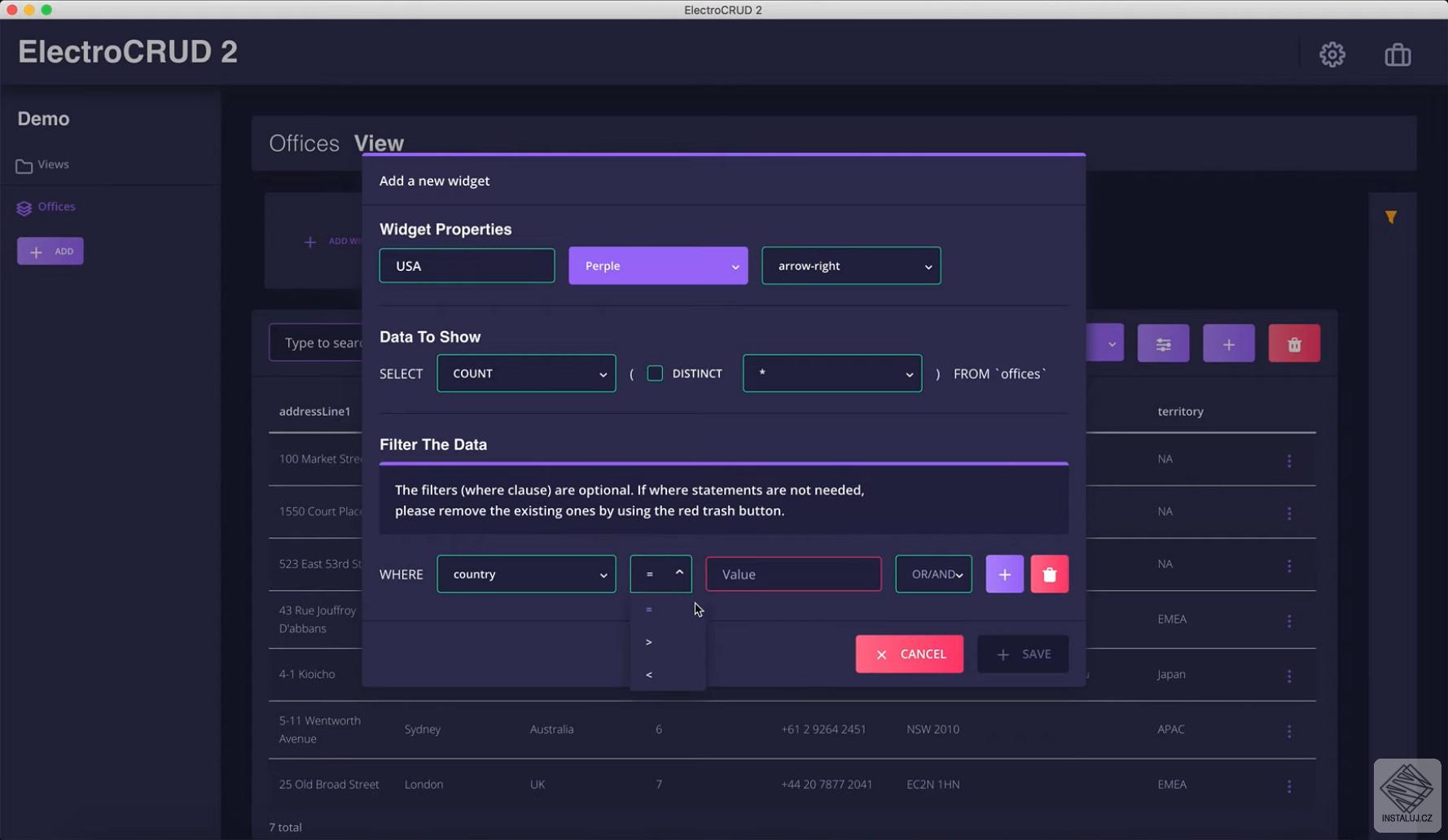
Task: Open the sliders settings button in toolbar
Action: click(x=1163, y=343)
